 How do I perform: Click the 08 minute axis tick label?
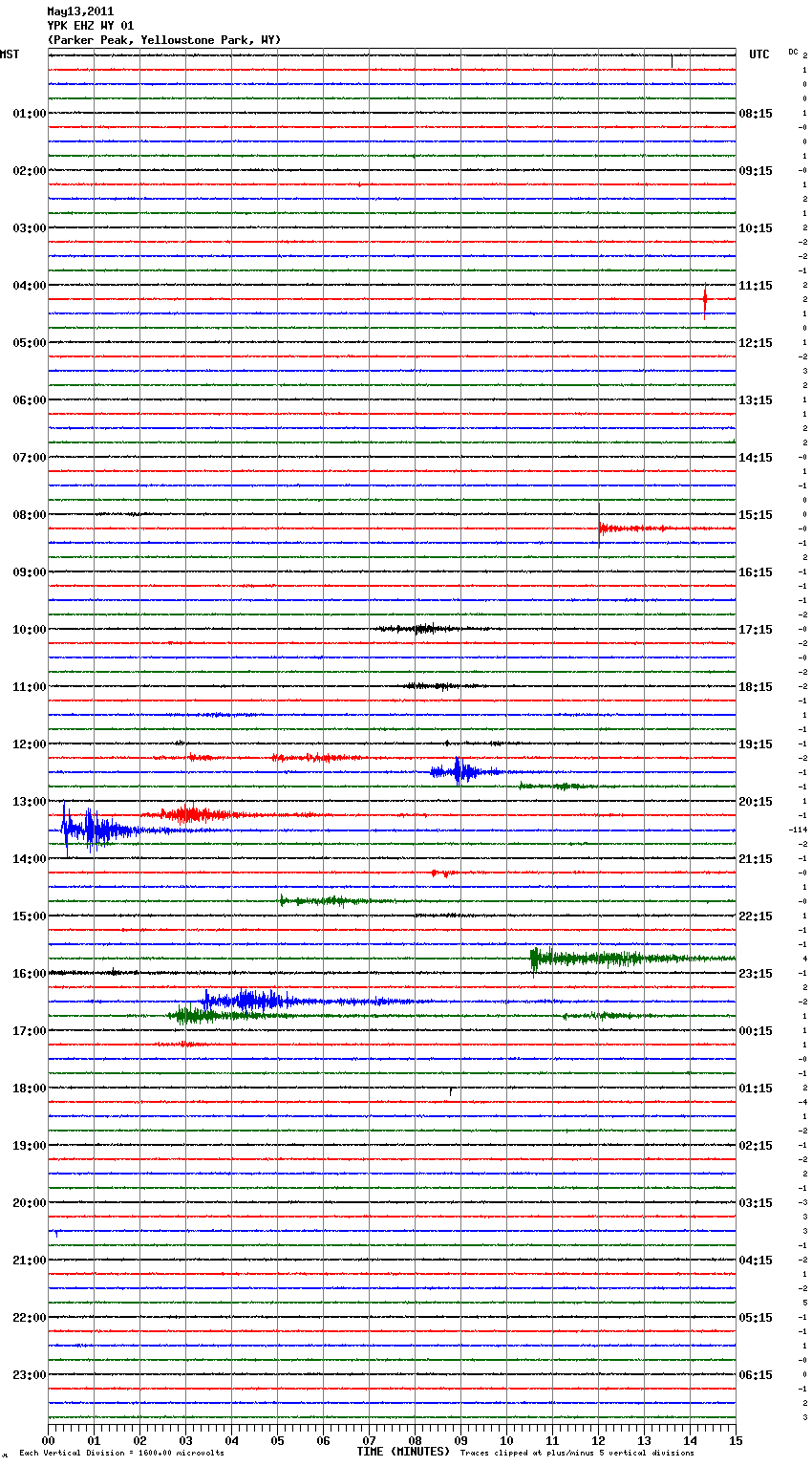(x=415, y=1440)
